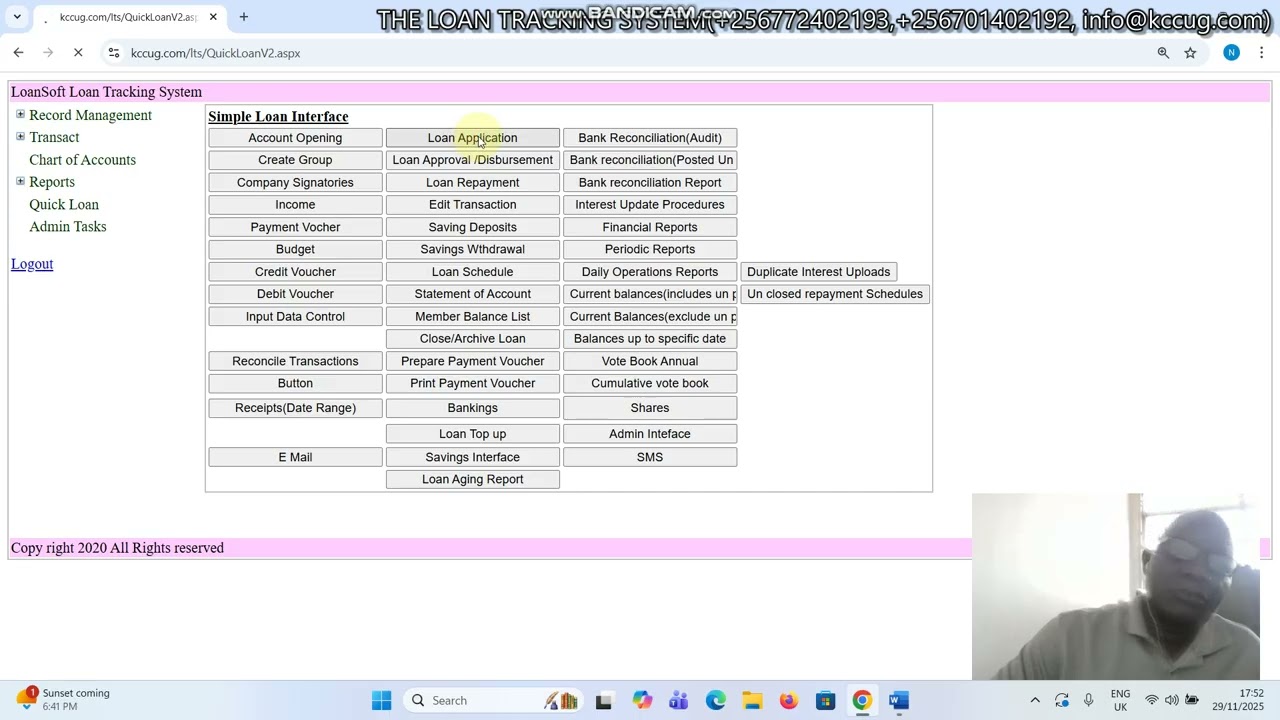Viewport: 1280px width, 720px height.
Task: Expand the Transact tree node
Action: (x=20, y=137)
